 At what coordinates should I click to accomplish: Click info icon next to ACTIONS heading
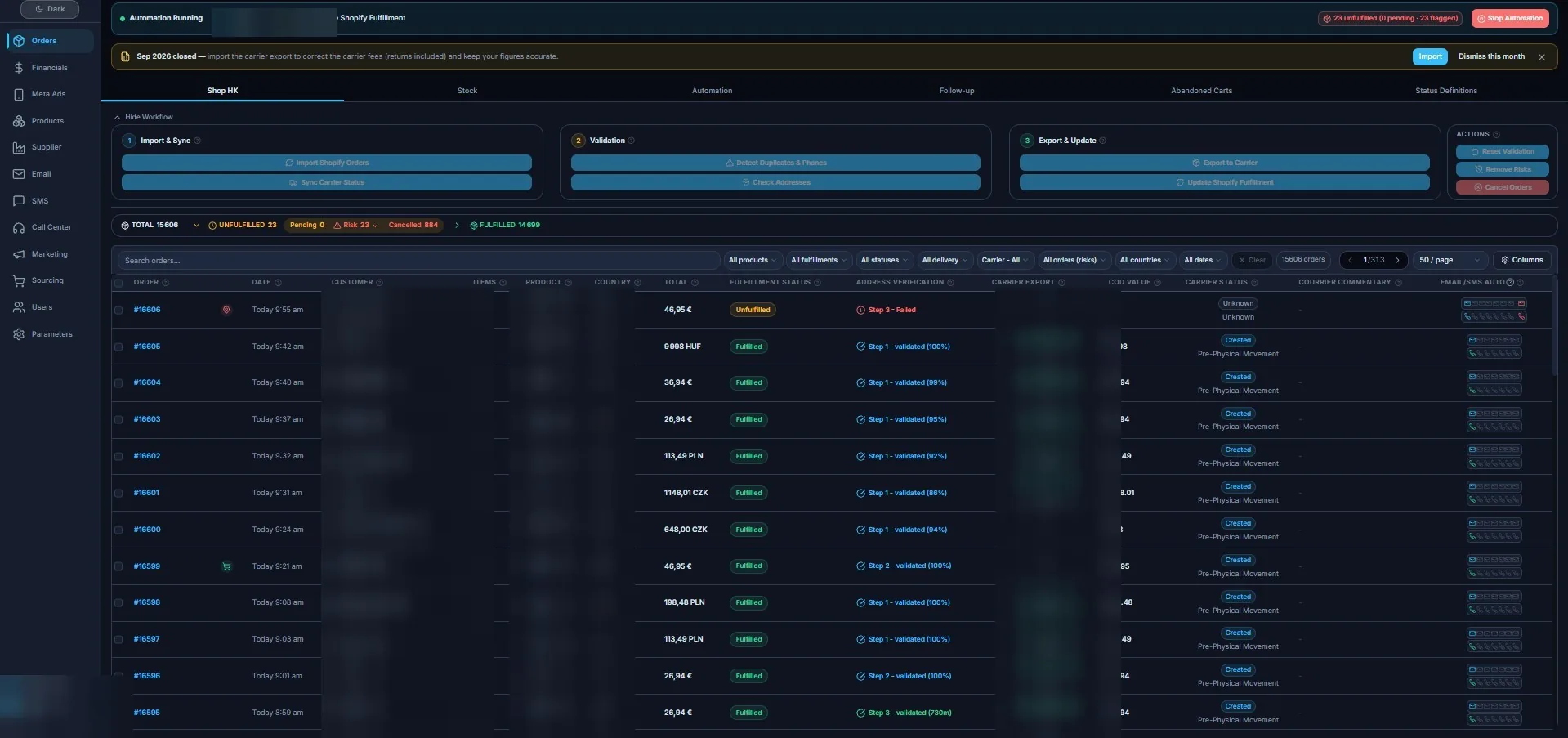[x=1497, y=135]
